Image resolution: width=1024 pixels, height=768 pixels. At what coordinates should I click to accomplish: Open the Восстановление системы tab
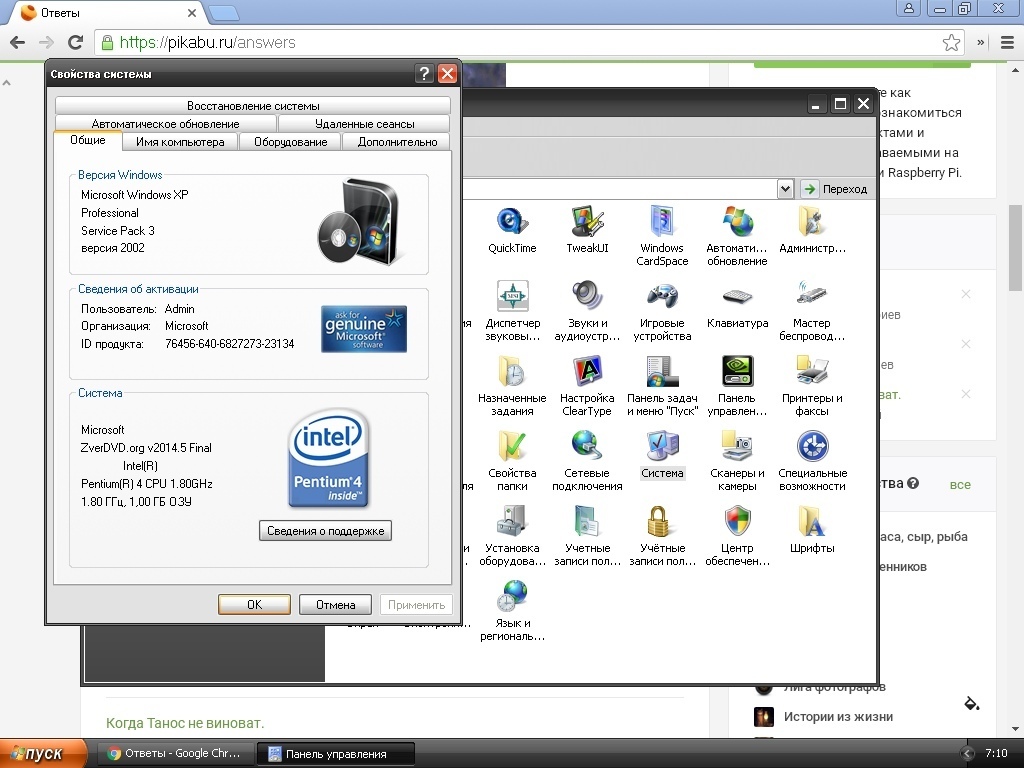pos(253,106)
